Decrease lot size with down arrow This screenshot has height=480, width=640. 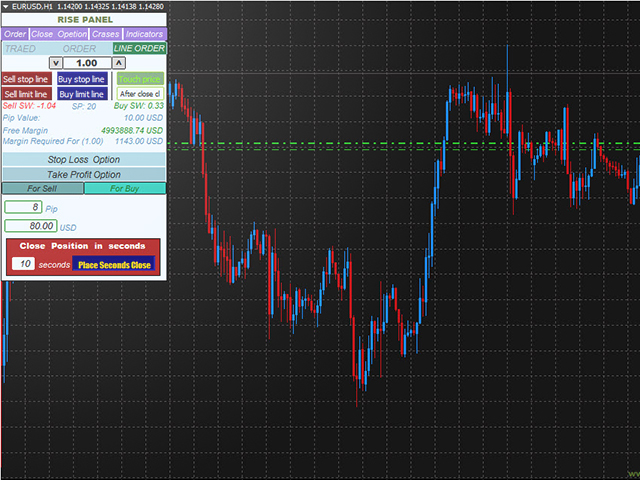coord(56,63)
